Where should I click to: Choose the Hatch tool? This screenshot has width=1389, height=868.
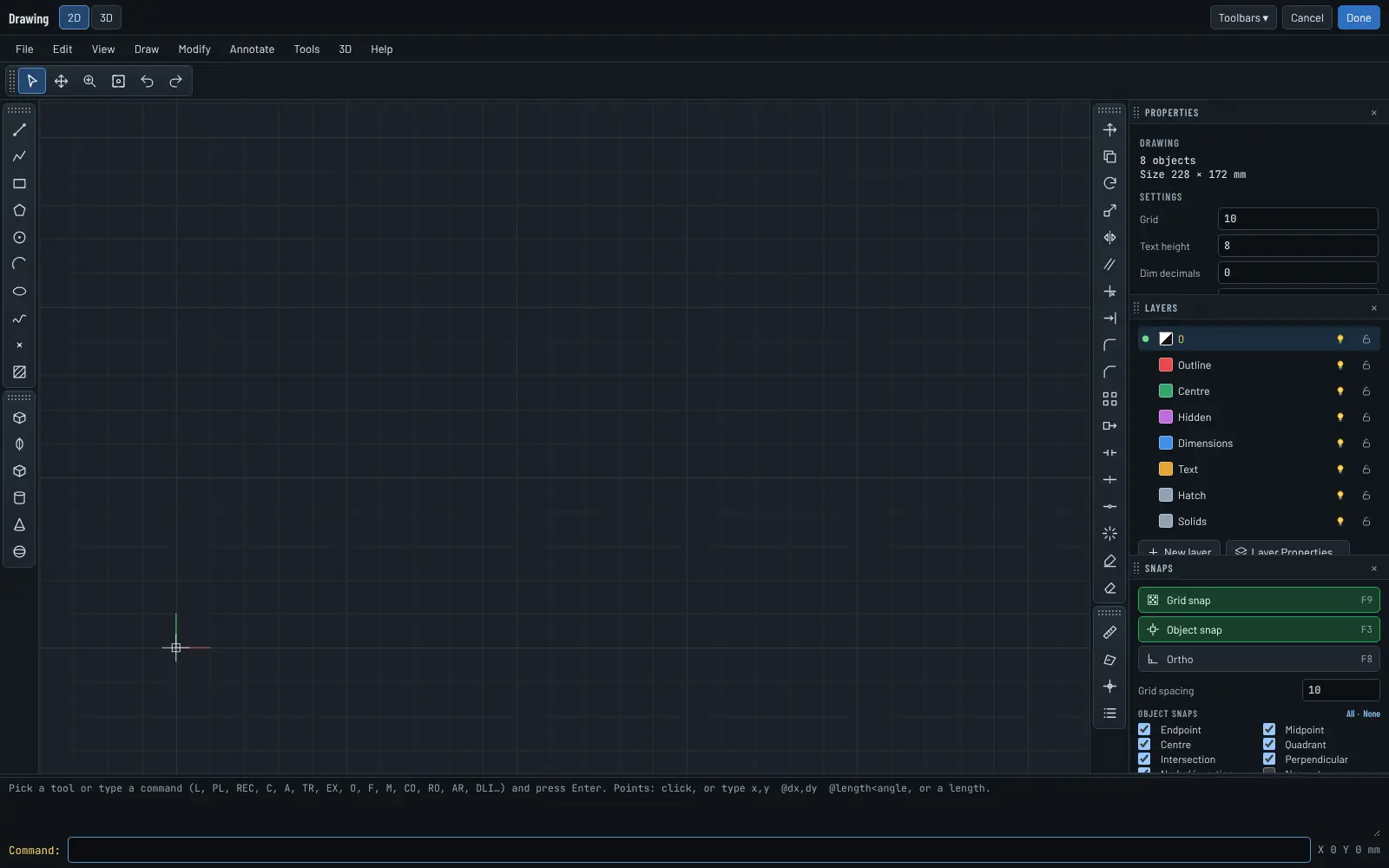tap(19, 372)
